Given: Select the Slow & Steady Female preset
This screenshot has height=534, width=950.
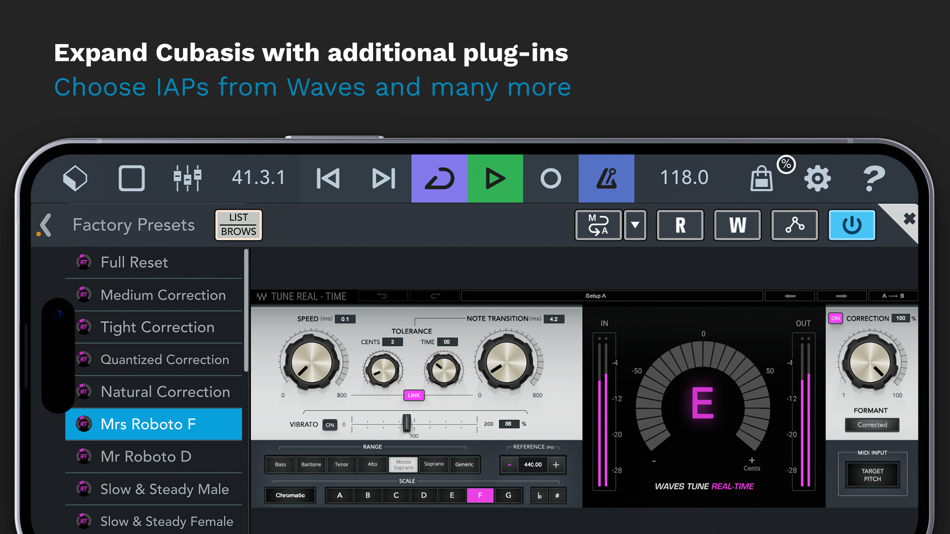Looking at the screenshot, I should tap(153, 521).
